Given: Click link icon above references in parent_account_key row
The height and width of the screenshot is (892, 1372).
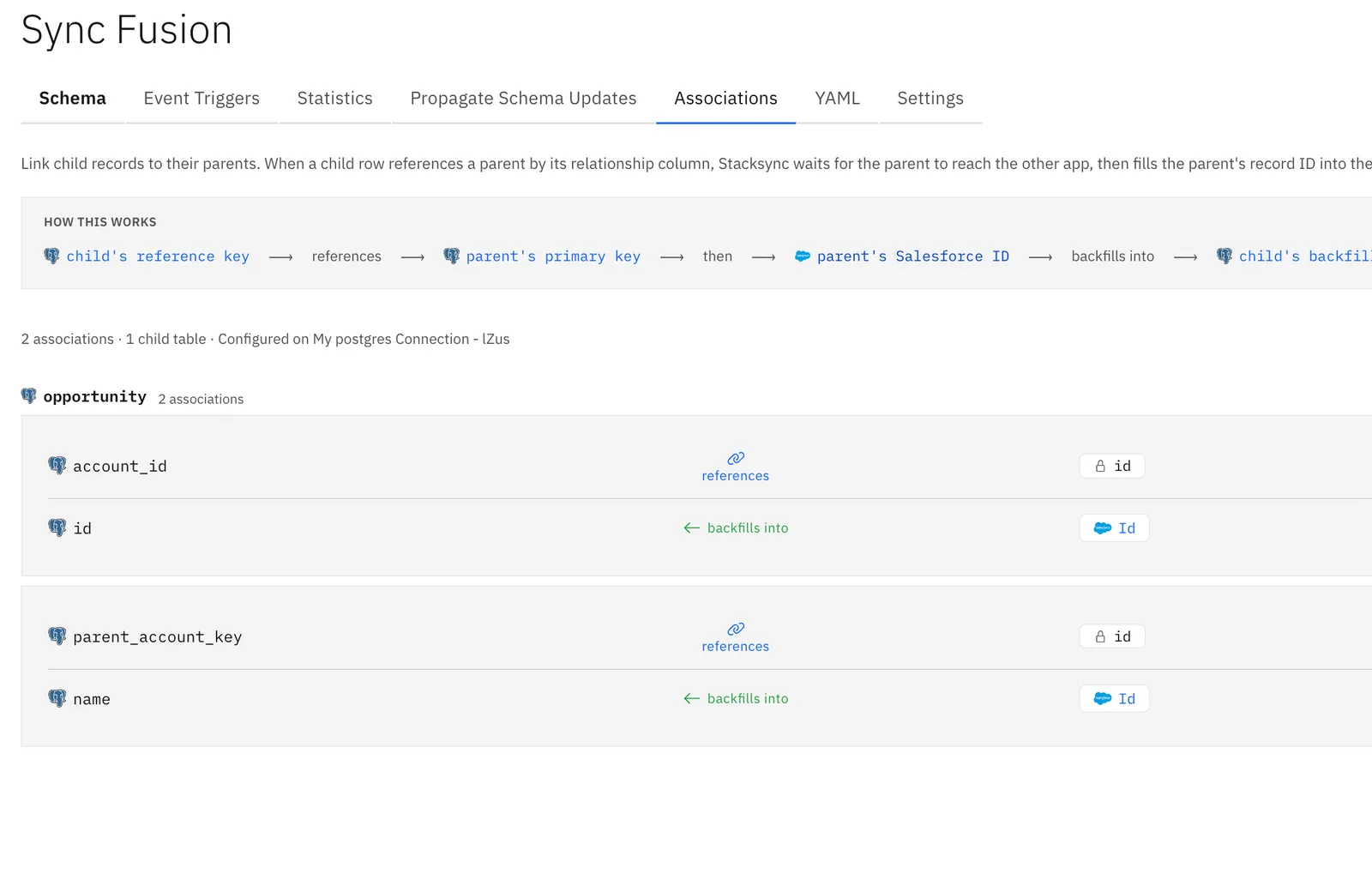Looking at the screenshot, I should pyautogui.click(x=736, y=629).
